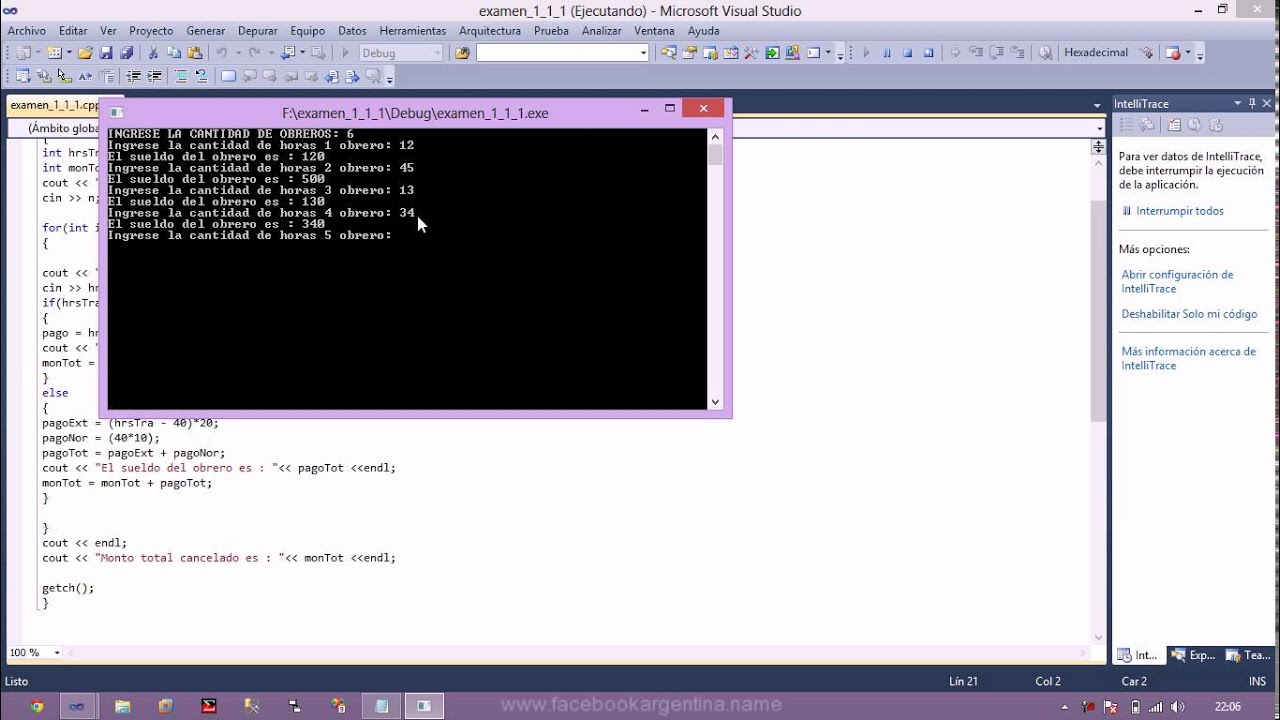The image size is (1280, 720).
Task: Uncomment selected lines icon
Action: coord(201,76)
